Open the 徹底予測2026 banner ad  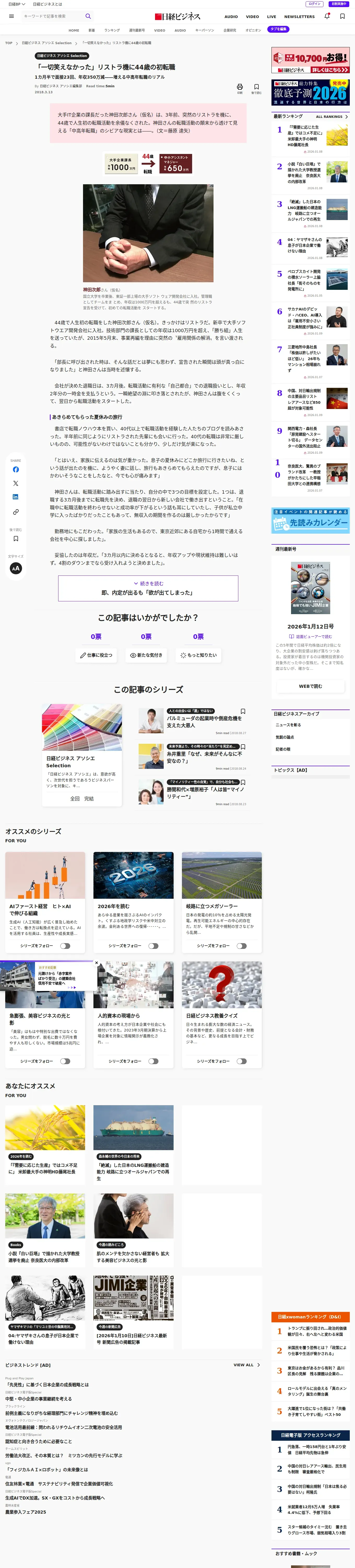click(x=311, y=93)
